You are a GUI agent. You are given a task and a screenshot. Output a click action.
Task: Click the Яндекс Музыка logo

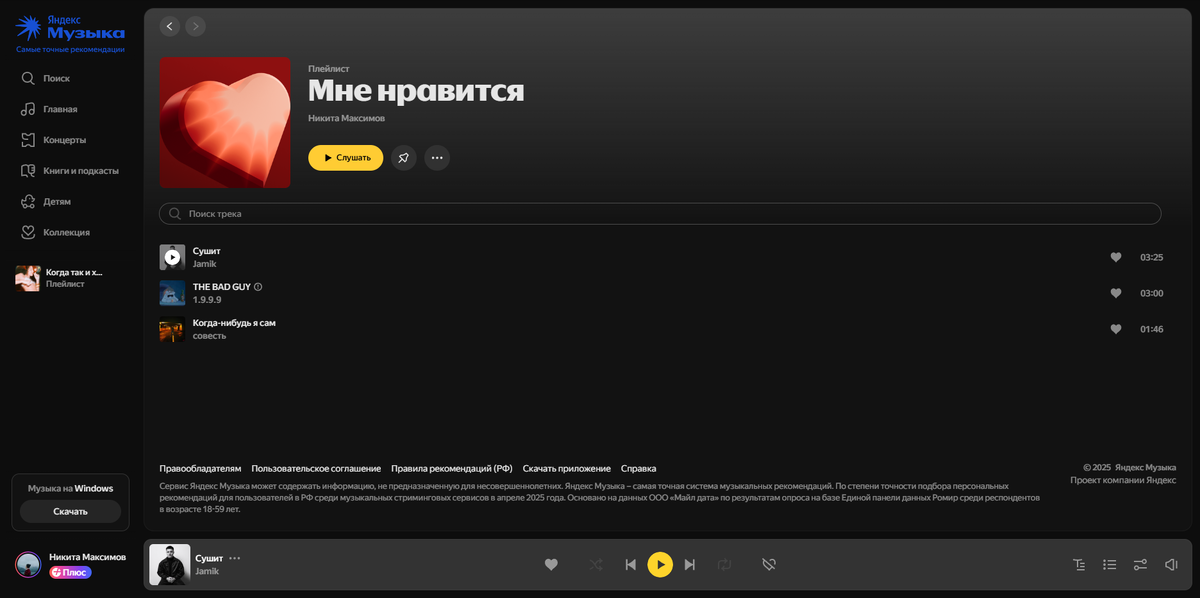click(x=70, y=28)
